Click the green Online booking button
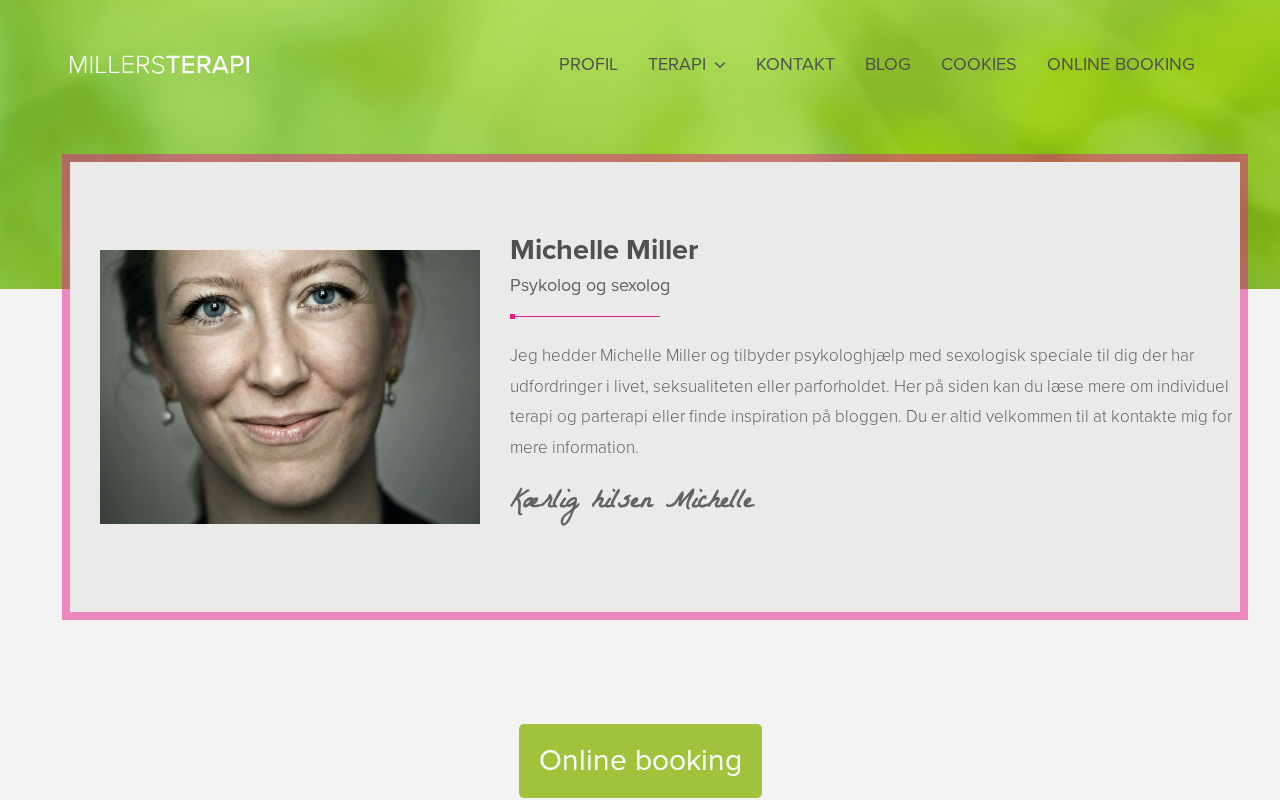 pyautogui.click(x=640, y=761)
